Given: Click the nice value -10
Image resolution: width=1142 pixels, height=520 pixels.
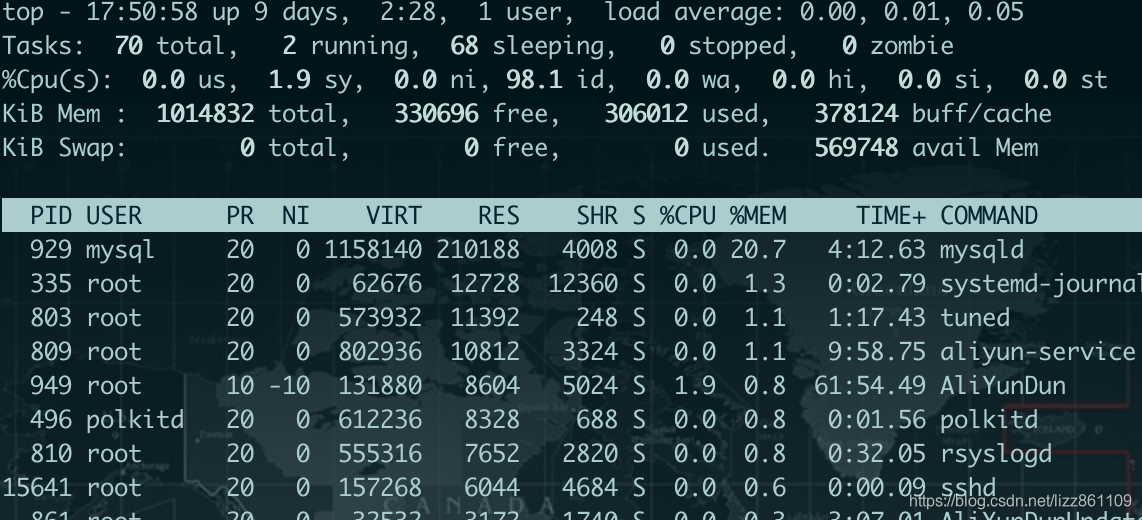Looking at the screenshot, I should 289,386.
